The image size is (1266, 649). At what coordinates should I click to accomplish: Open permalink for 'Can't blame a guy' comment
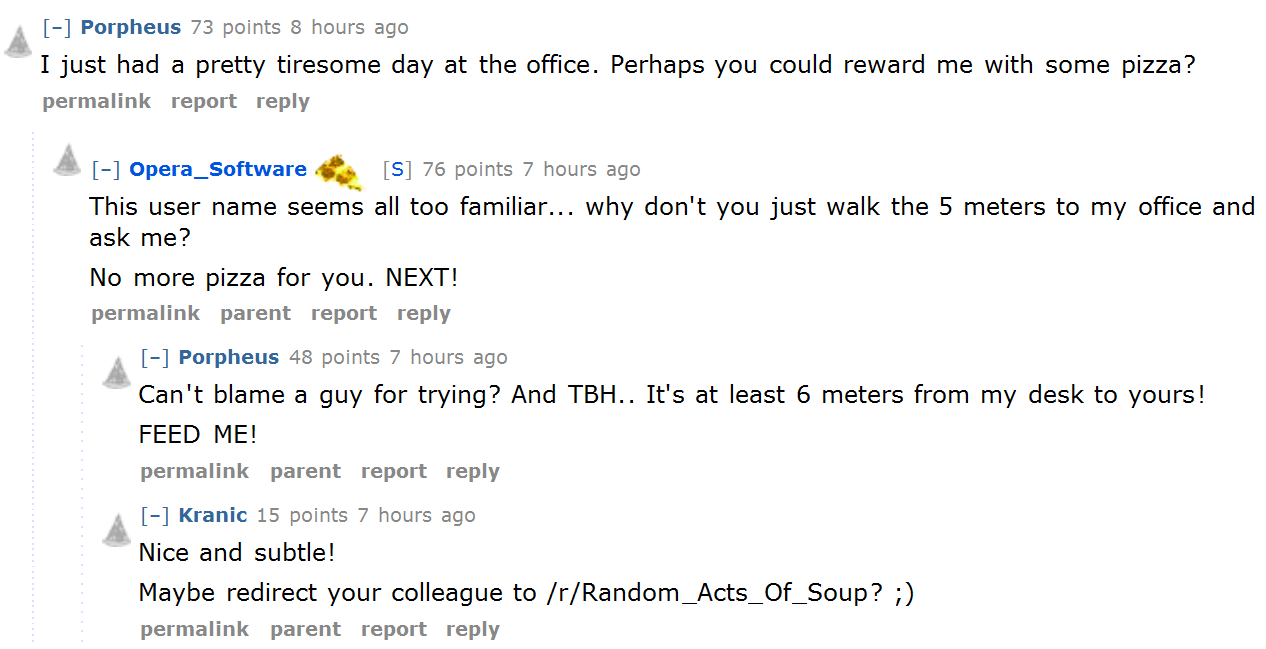coord(195,472)
